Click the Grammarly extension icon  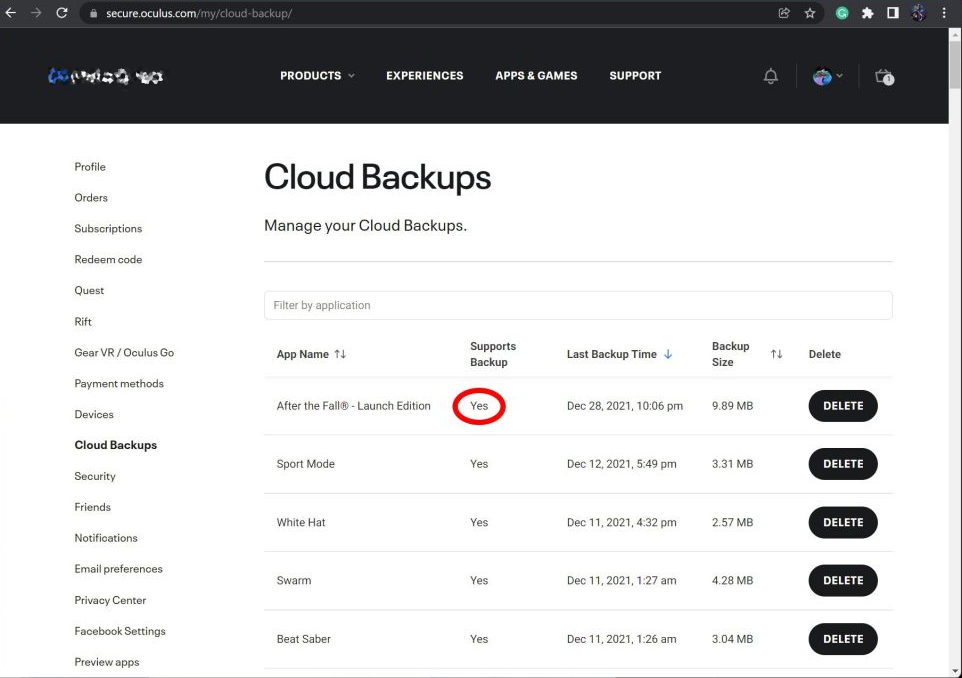coord(842,13)
